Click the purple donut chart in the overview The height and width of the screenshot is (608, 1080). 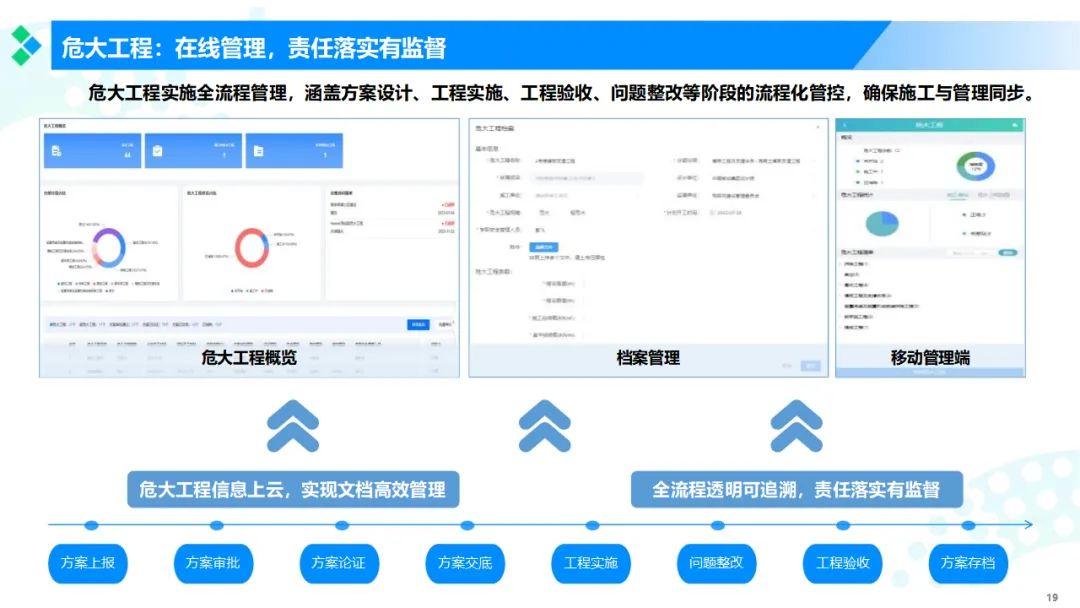pyautogui.click(x=109, y=247)
